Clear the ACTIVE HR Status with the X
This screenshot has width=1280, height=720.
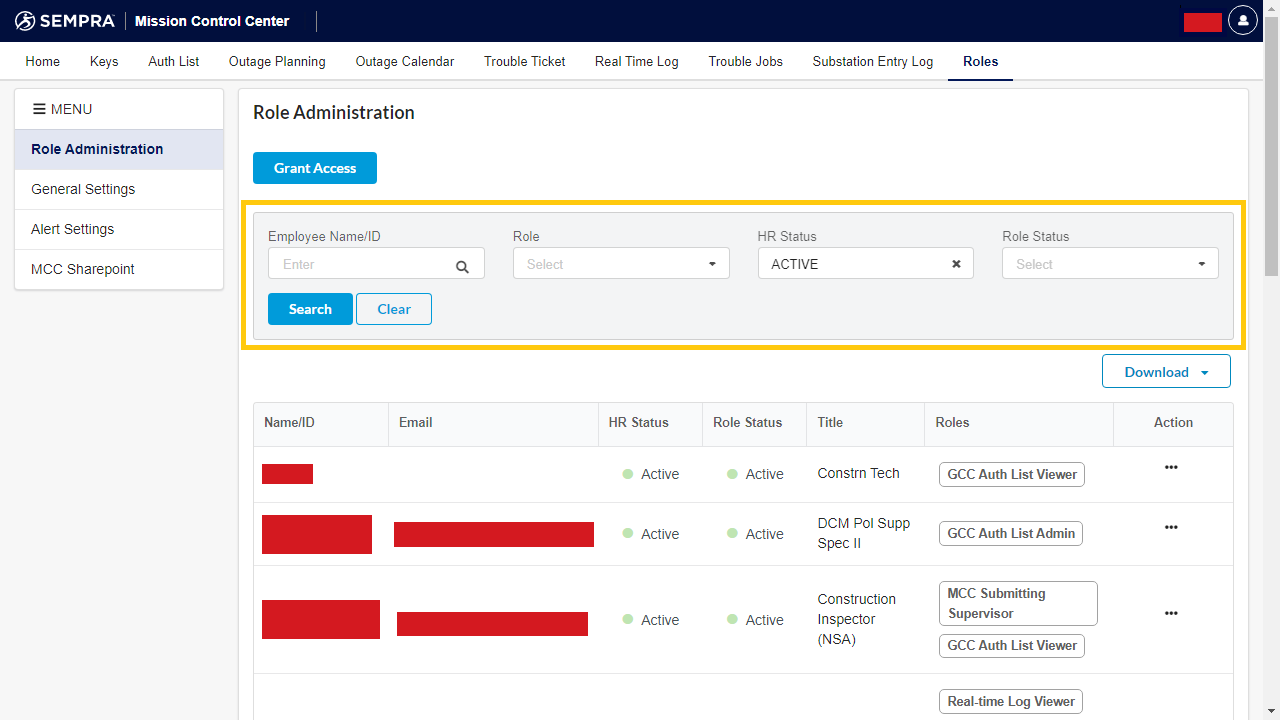[956, 264]
